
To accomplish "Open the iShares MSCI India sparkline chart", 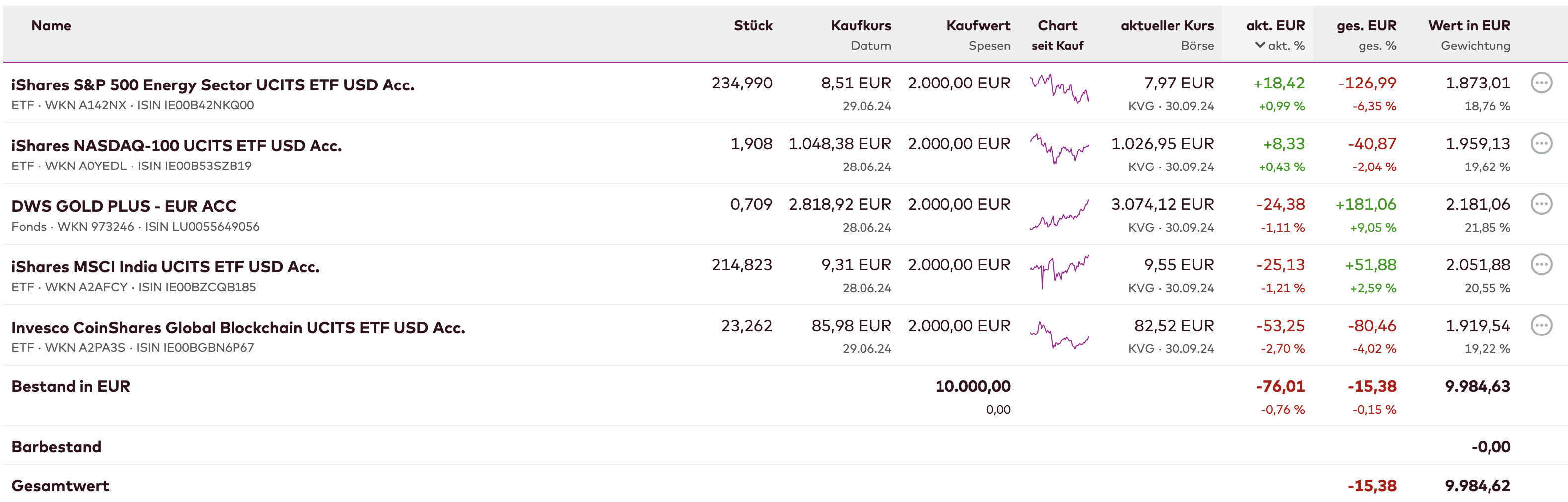I will (1059, 272).
